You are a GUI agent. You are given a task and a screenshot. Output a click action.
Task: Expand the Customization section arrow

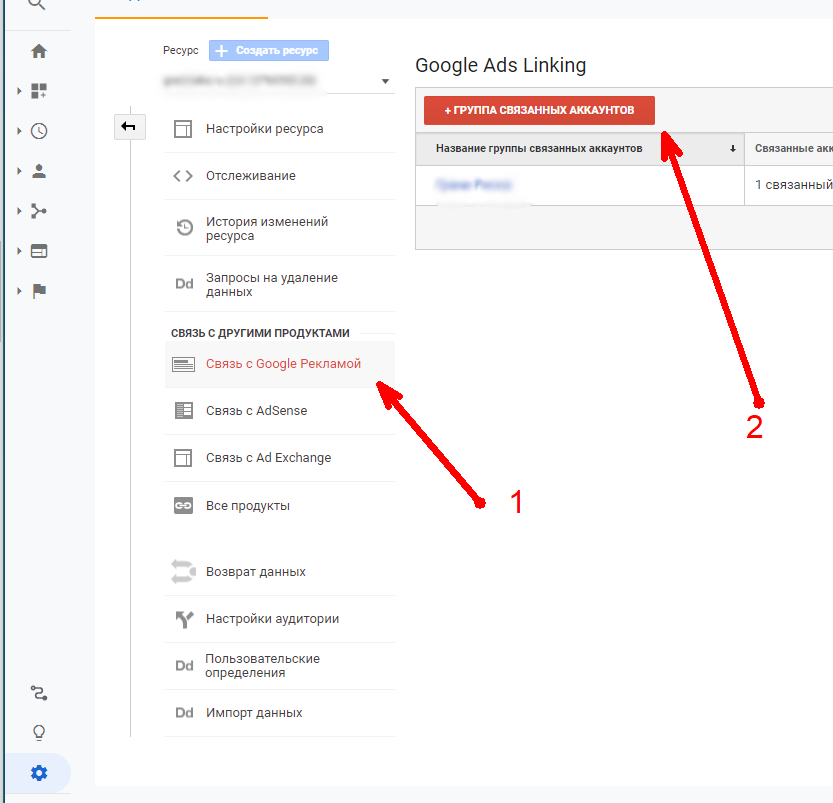click(19, 91)
